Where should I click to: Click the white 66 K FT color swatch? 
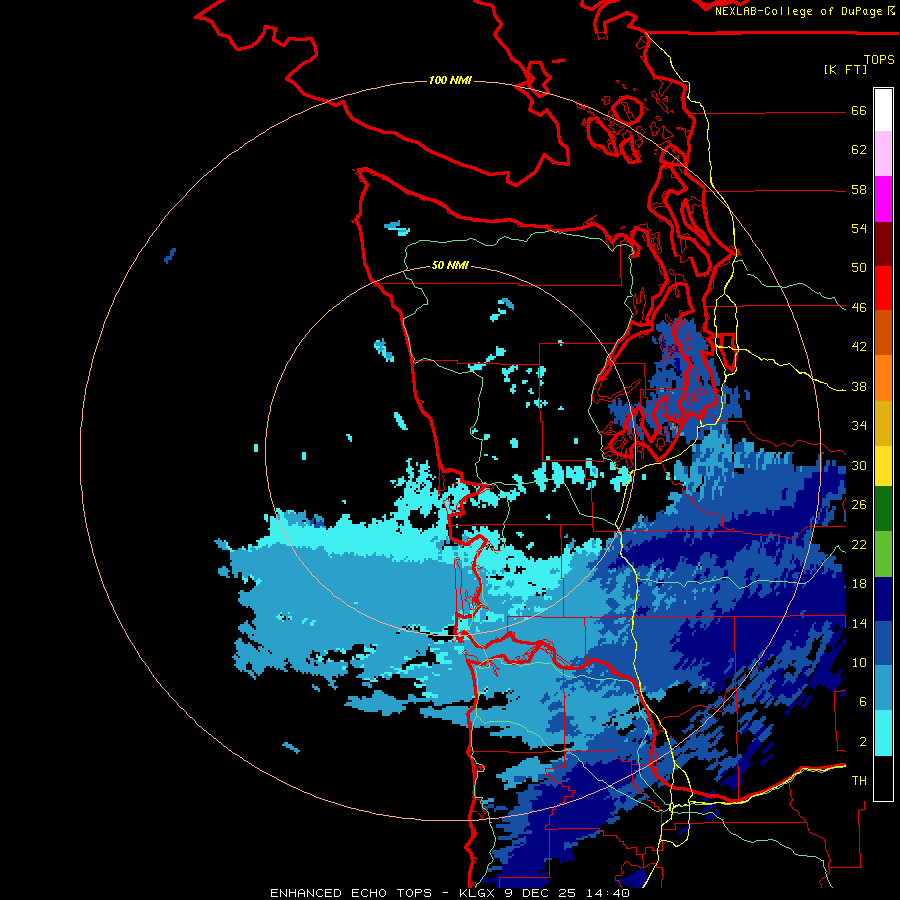coord(883,110)
